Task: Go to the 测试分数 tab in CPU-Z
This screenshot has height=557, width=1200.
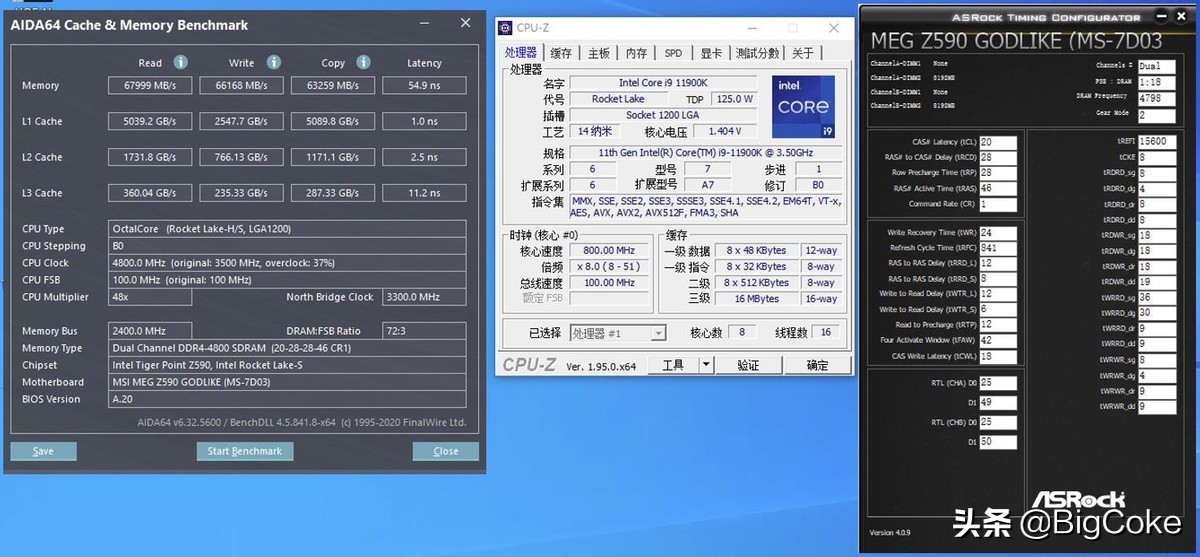Action: click(758, 53)
